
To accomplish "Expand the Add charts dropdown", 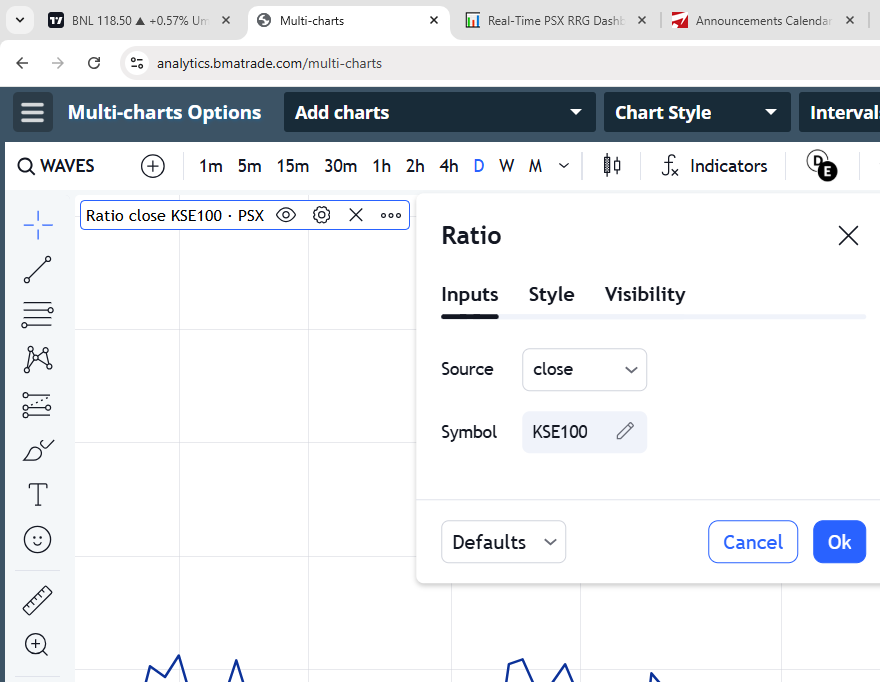I will 439,112.
